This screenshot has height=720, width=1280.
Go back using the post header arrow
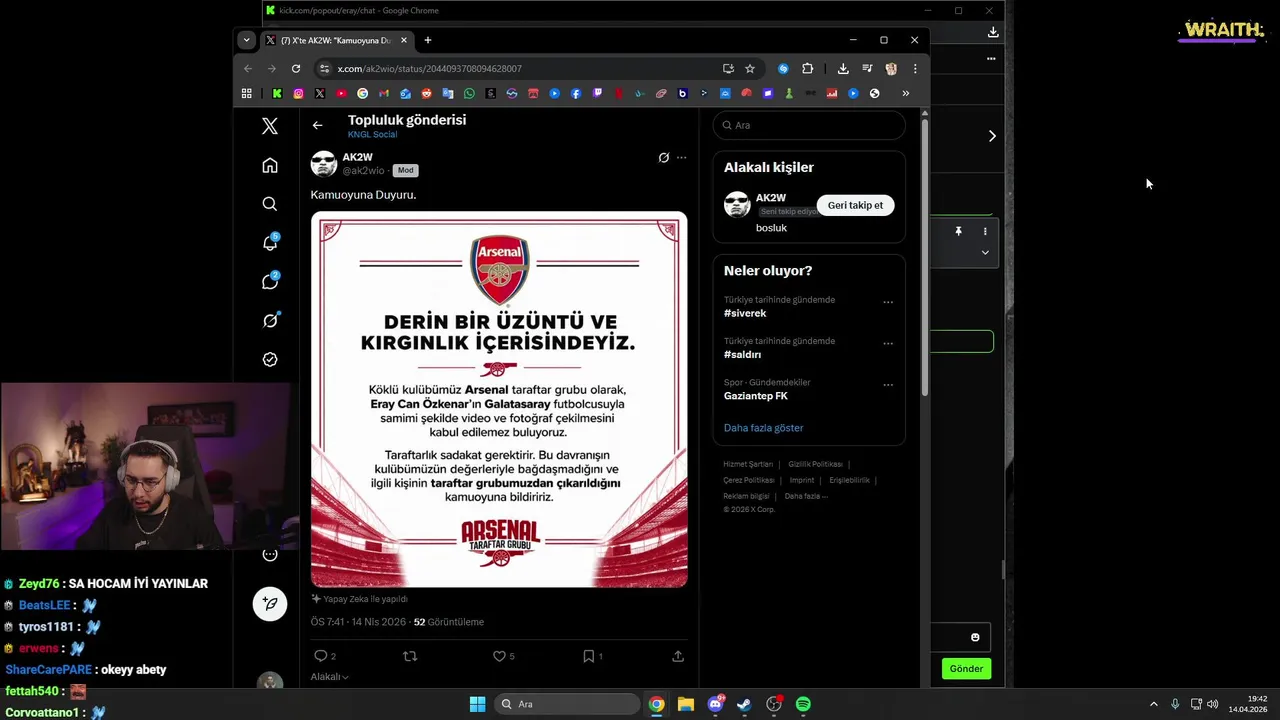pos(317,126)
